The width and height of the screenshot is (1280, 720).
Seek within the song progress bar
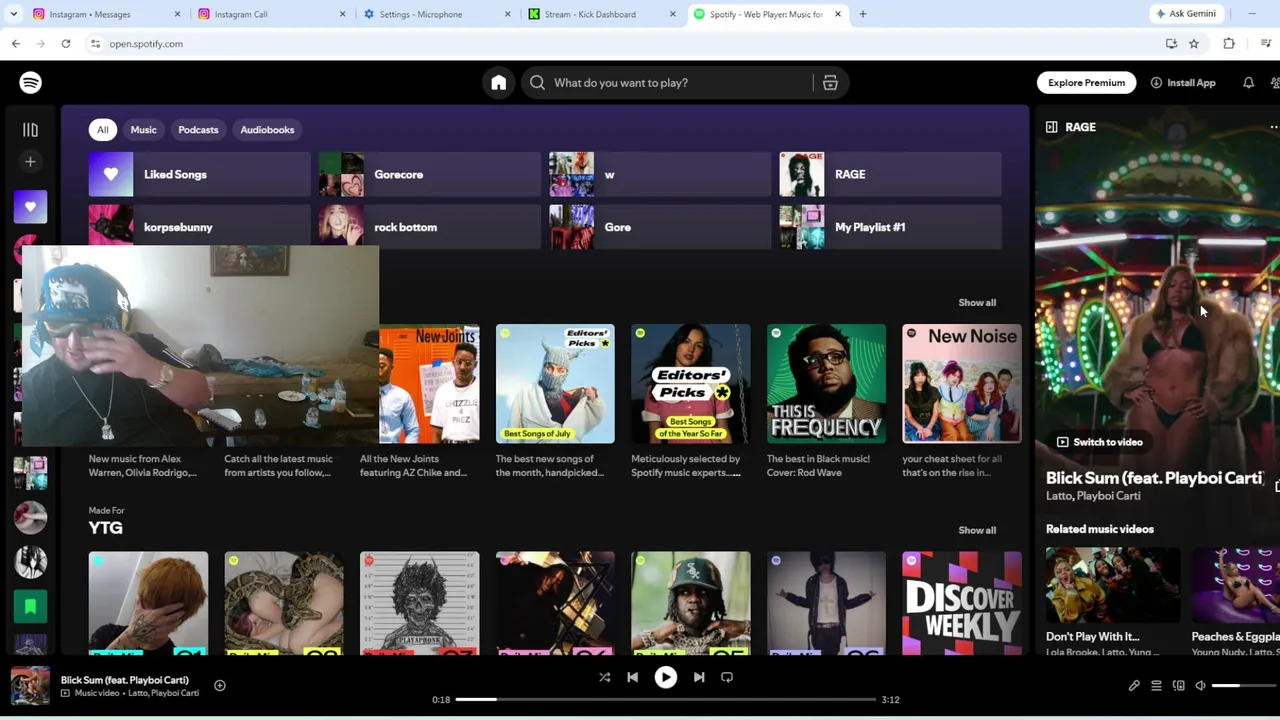[x=665, y=700]
